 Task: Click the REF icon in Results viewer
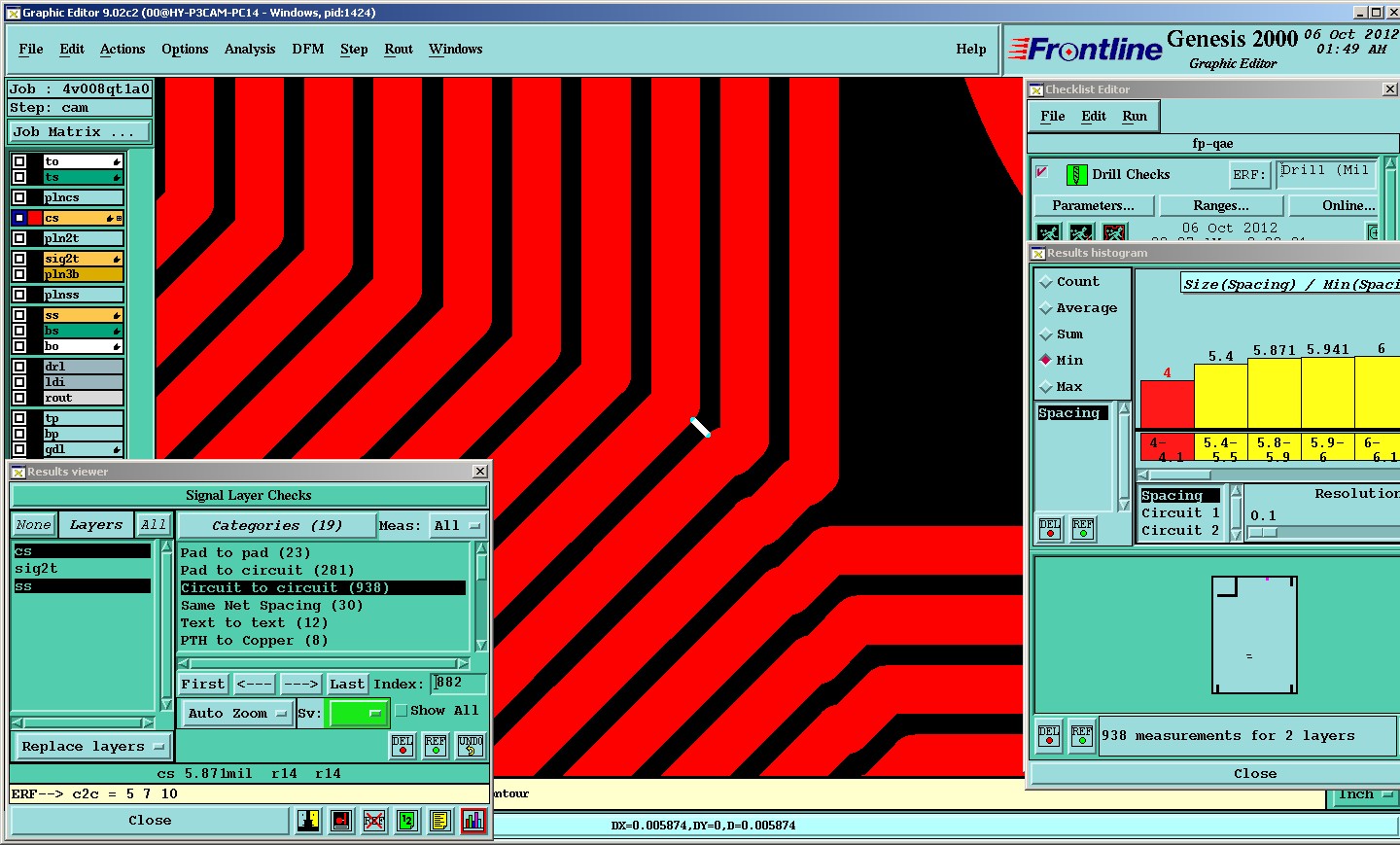(436, 746)
